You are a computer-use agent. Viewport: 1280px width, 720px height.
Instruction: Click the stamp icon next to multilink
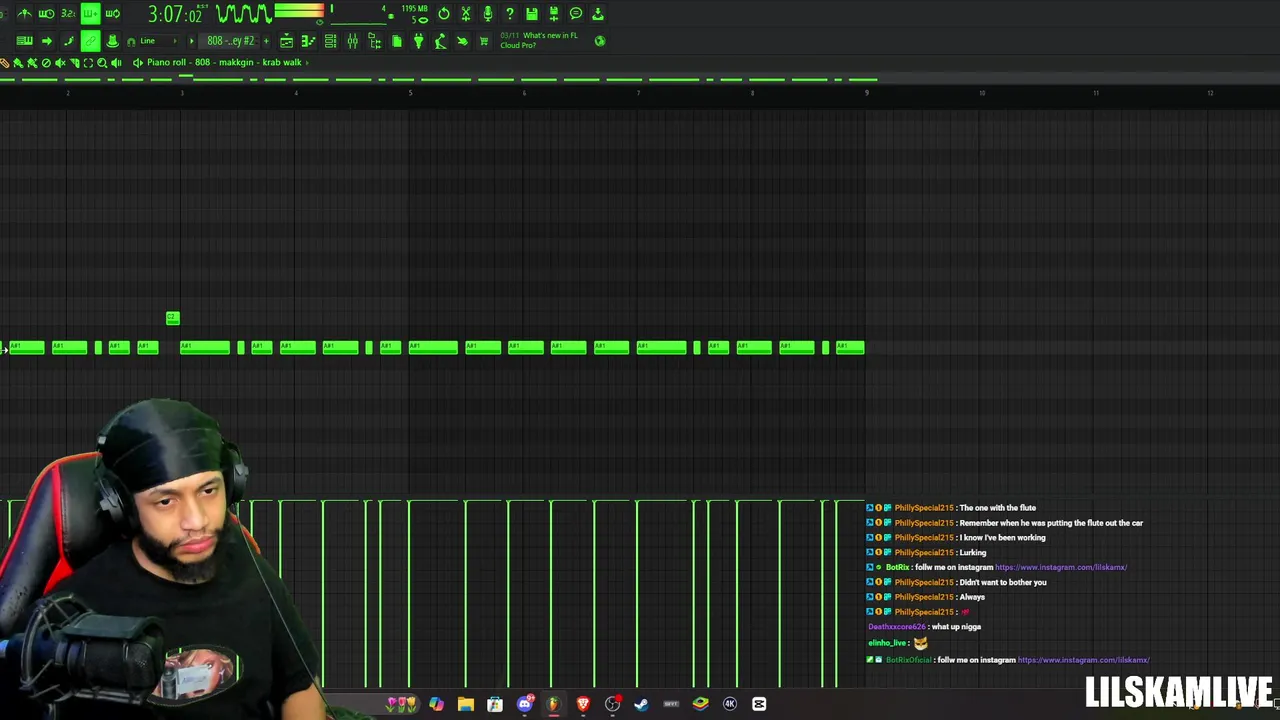(x=112, y=41)
